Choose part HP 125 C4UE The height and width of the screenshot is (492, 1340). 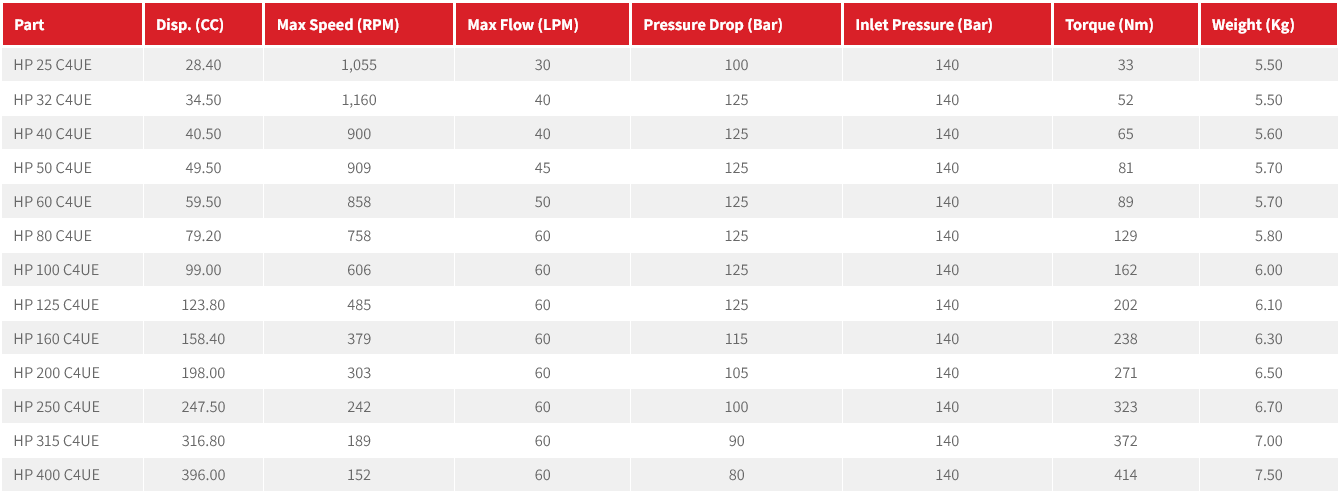click(x=56, y=304)
